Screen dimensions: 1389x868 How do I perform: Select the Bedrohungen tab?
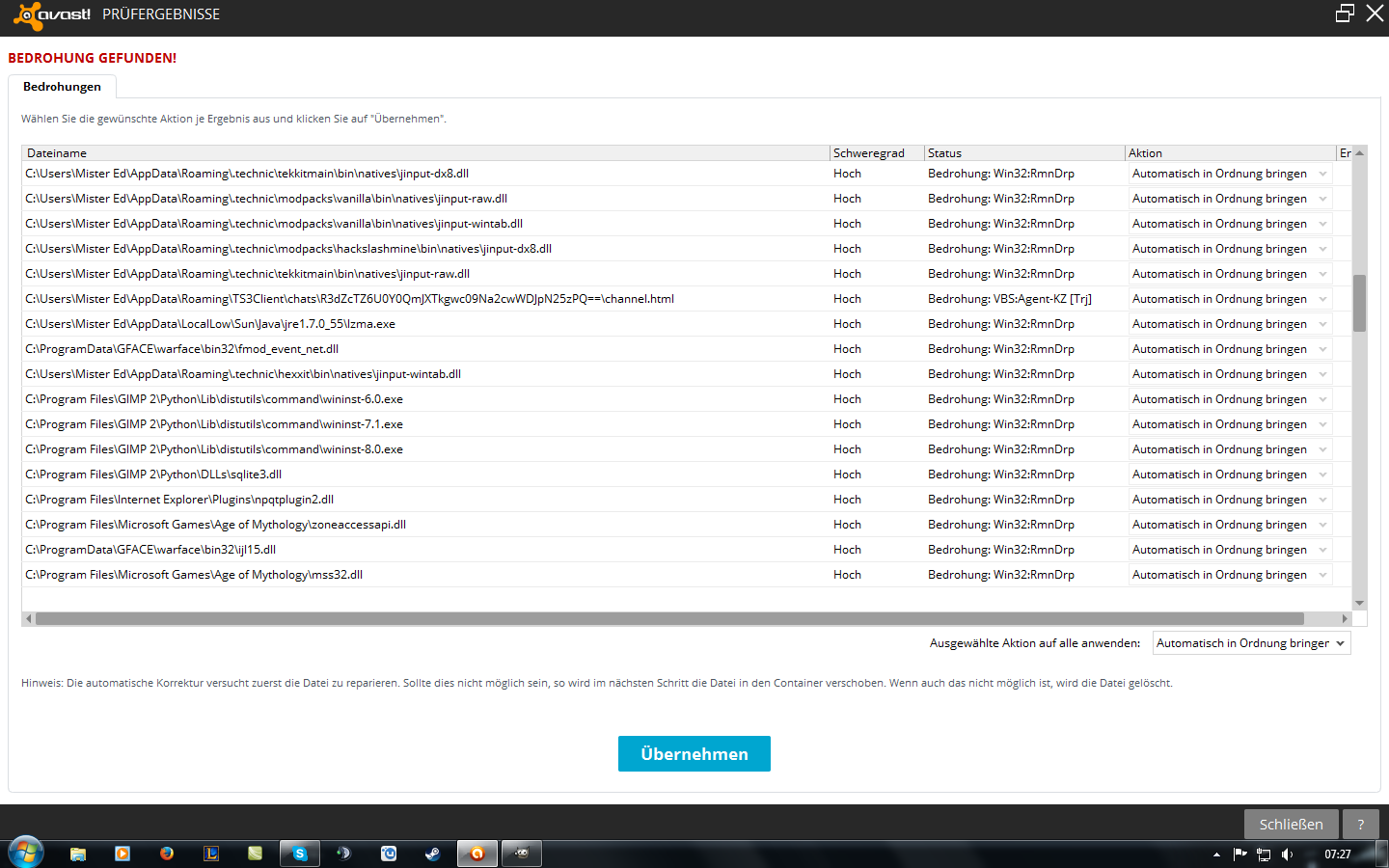62,87
